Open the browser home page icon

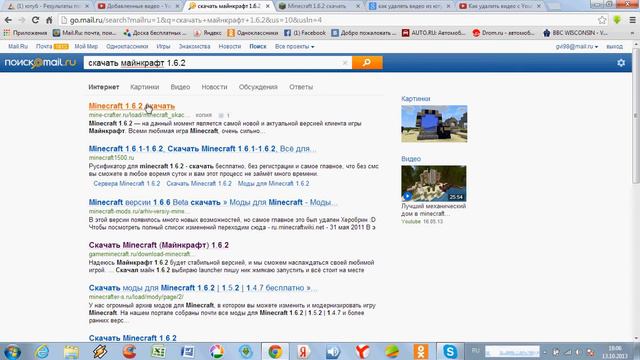pos(49,20)
